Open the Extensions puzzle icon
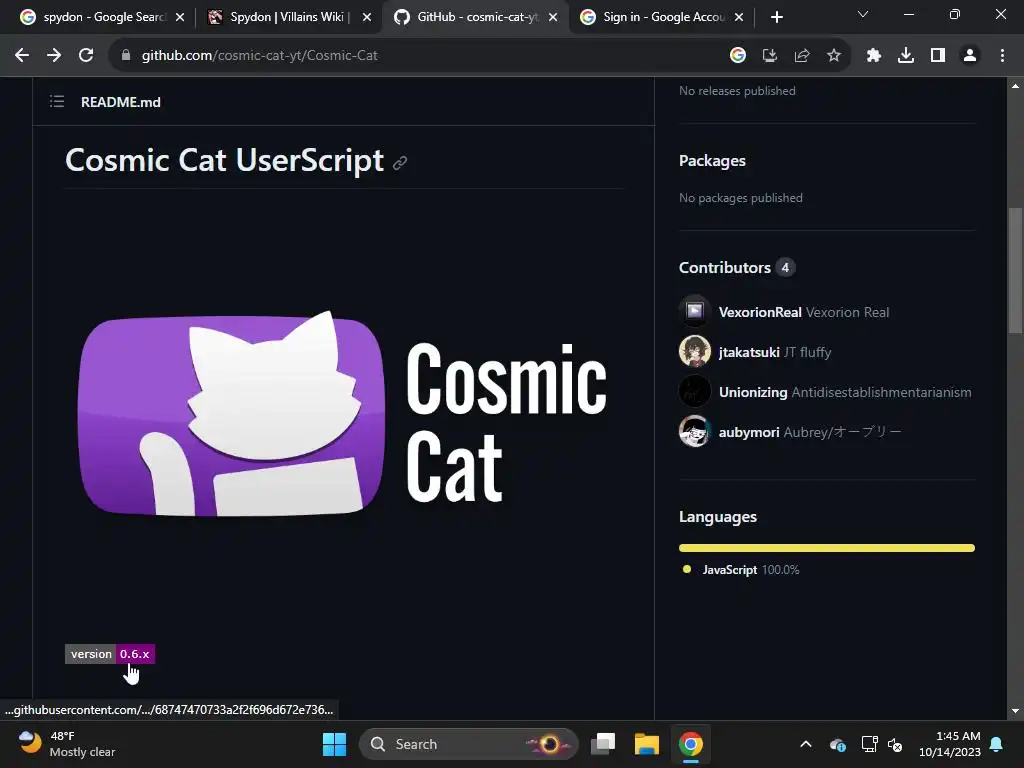Viewport: 1024px width, 768px height. pos(874,56)
